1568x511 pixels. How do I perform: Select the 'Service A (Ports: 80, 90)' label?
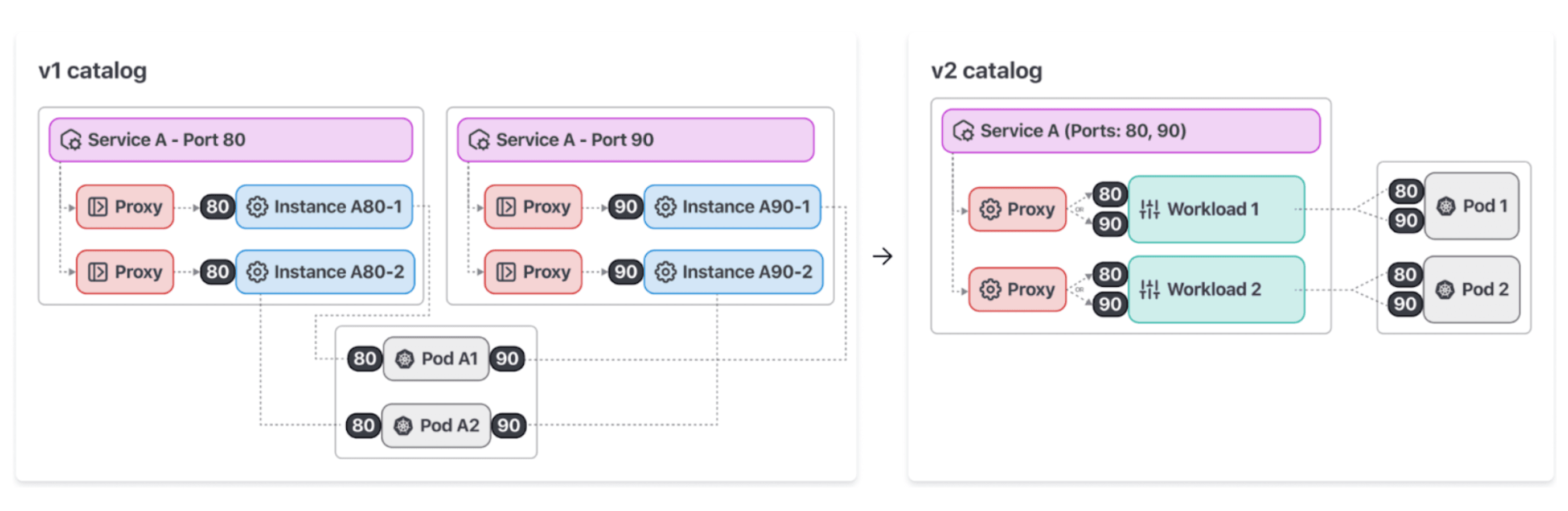1083,131
